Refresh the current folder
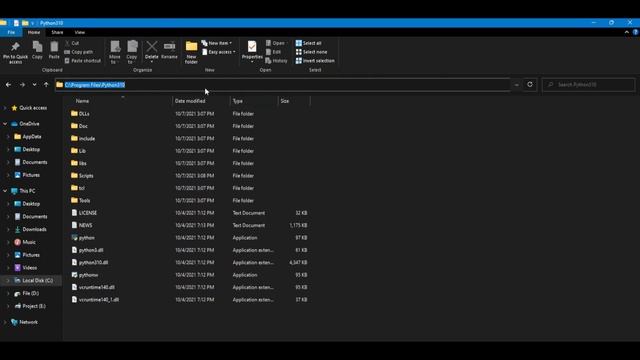This screenshot has height=360, width=640. point(530,84)
